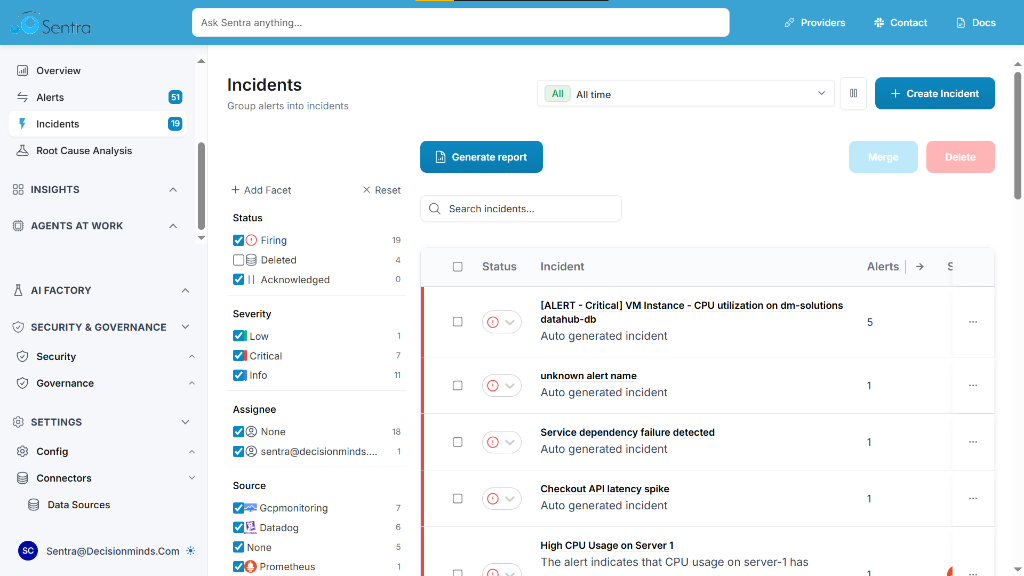This screenshot has height=576, width=1024.
Task: Focus the Search incidents field
Action: (x=520, y=209)
